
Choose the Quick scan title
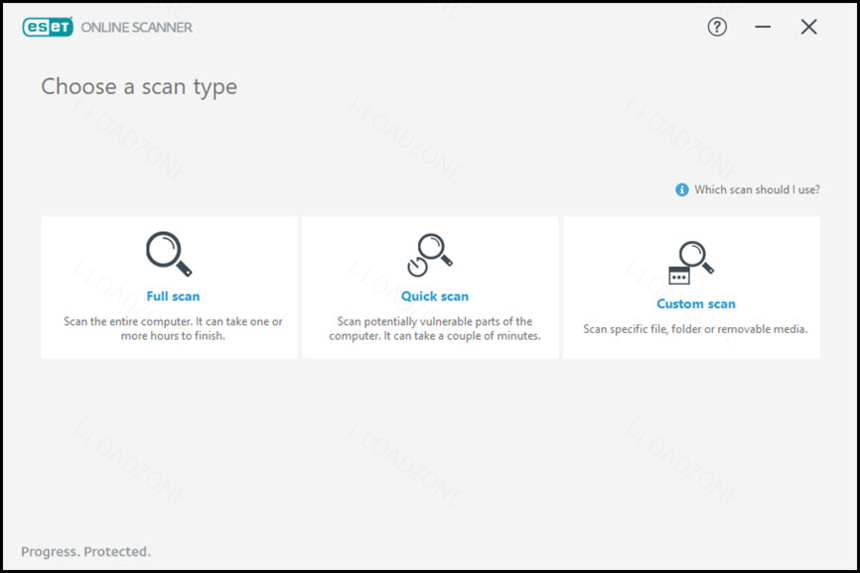pos(435,296)
